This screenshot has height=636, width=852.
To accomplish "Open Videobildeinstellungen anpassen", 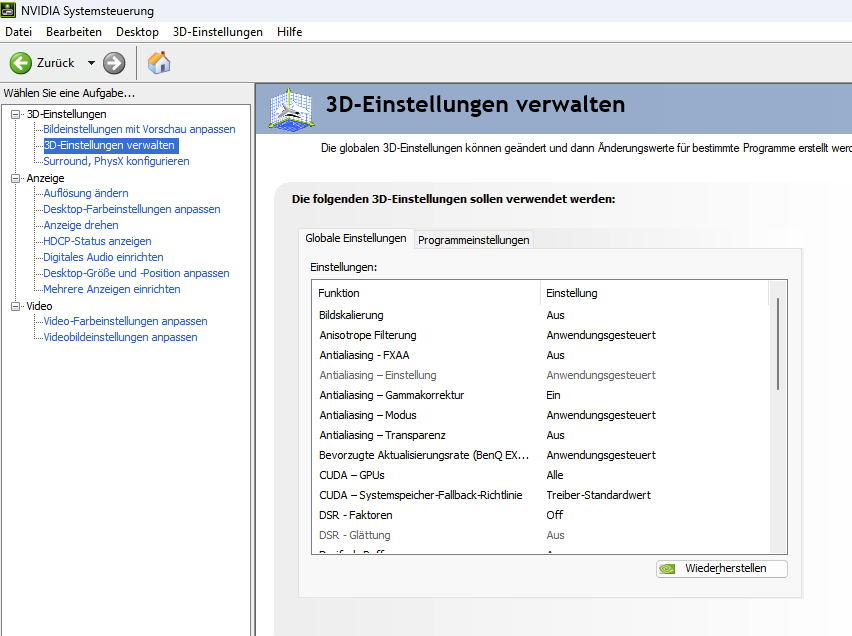I will 120,337.
